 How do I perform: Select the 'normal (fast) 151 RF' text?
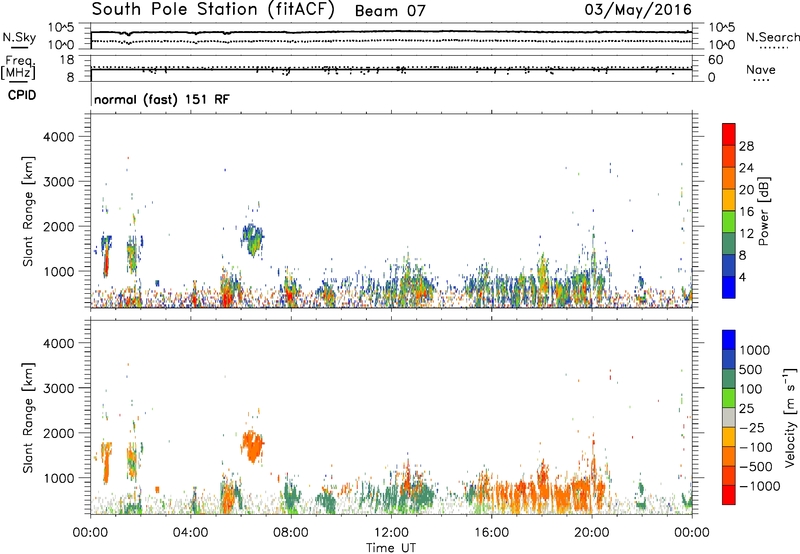(x=162, y=99)
